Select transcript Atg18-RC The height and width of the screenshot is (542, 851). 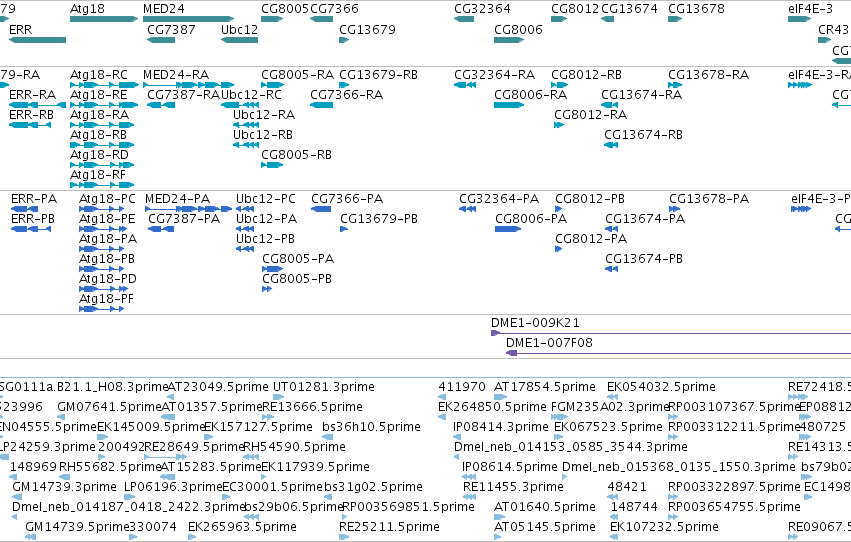[x=99, y=75]
